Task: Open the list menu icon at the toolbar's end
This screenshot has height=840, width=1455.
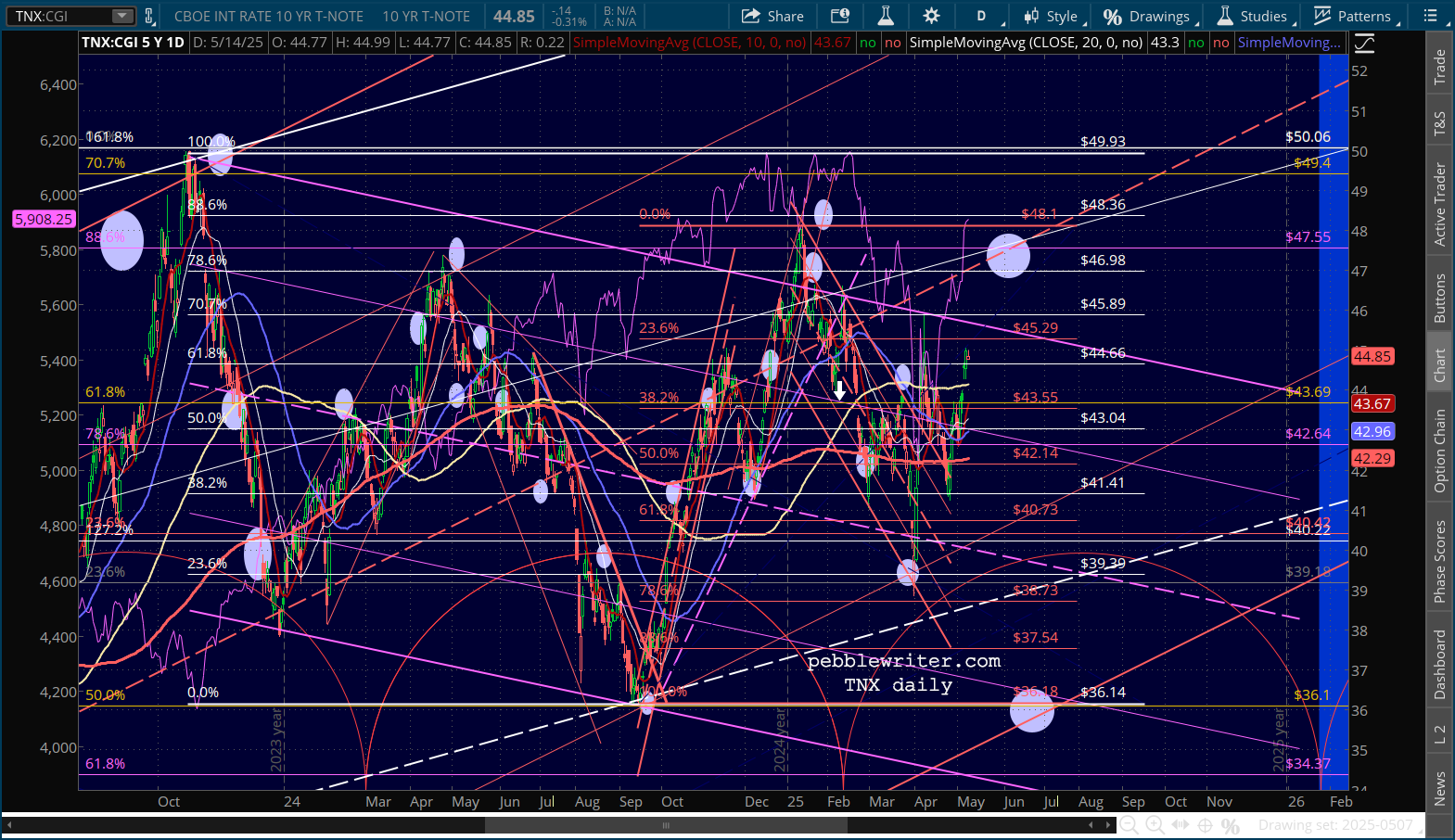Action: tap(1431, 16)
